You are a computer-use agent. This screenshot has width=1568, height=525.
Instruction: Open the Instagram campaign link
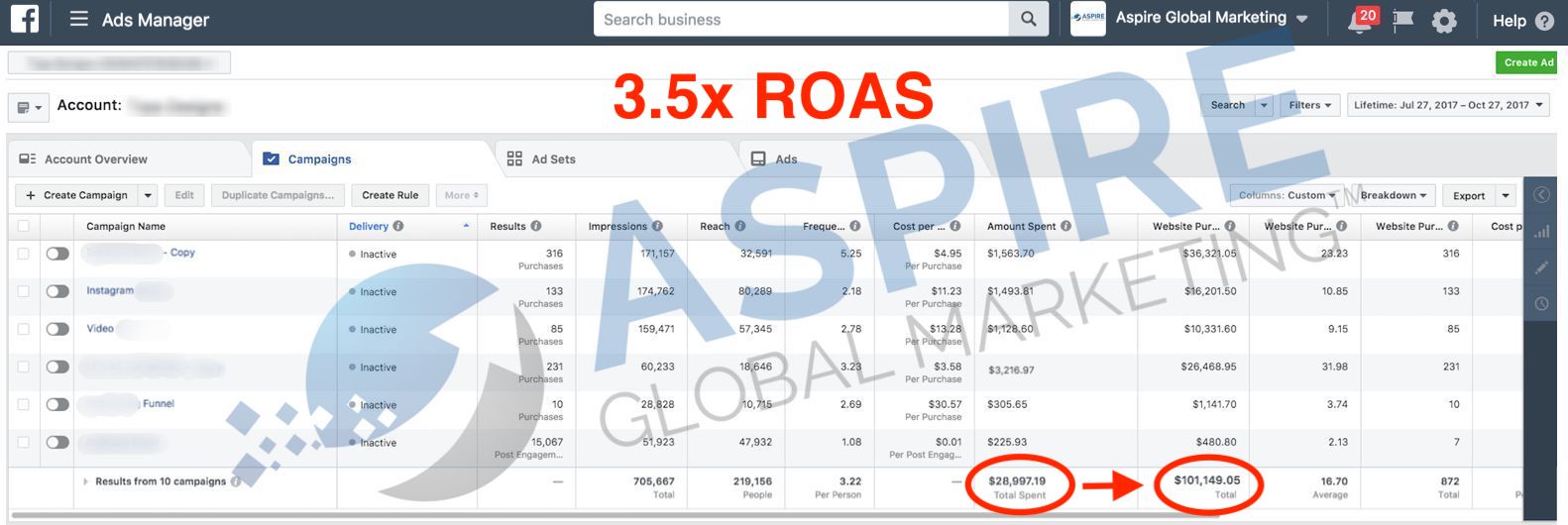coord(110,290)
